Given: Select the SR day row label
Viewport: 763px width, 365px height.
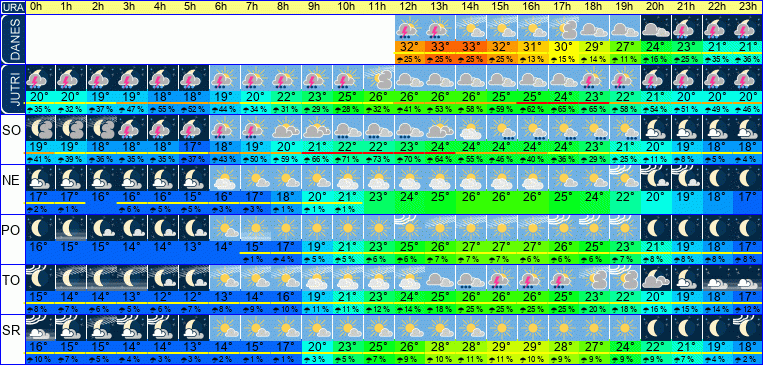Looking at the screenshot, I should (x=11, y=331).
